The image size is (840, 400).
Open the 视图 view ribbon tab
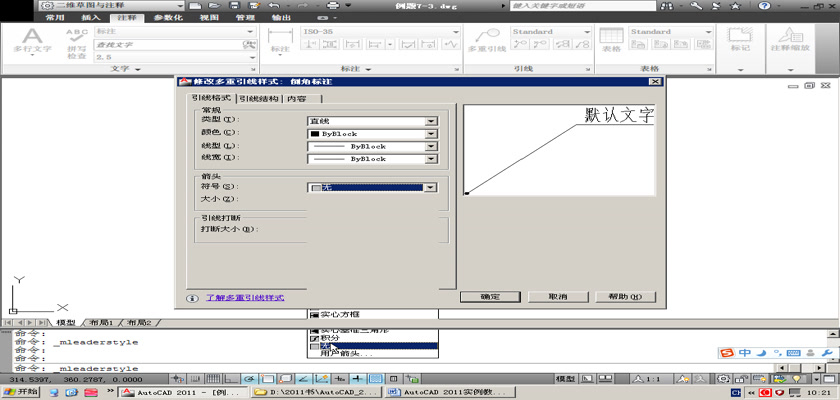pos(209,17)
